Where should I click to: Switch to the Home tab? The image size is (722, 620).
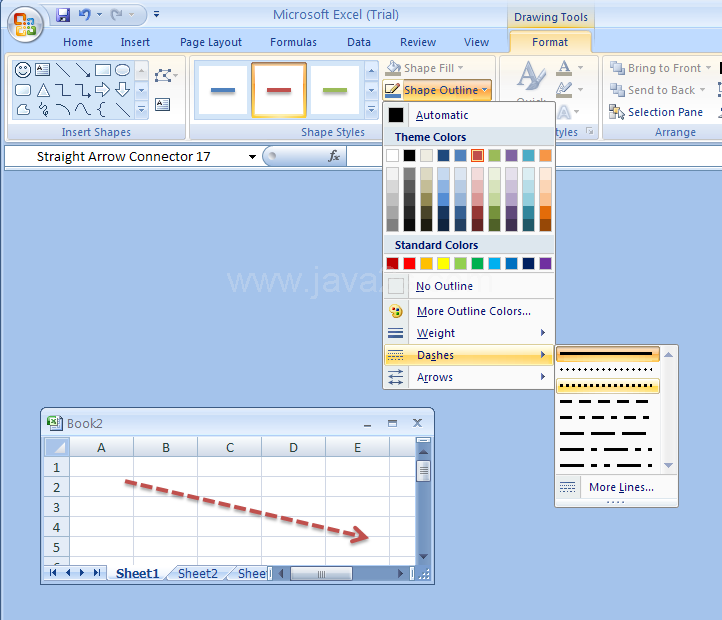(78, 42)
